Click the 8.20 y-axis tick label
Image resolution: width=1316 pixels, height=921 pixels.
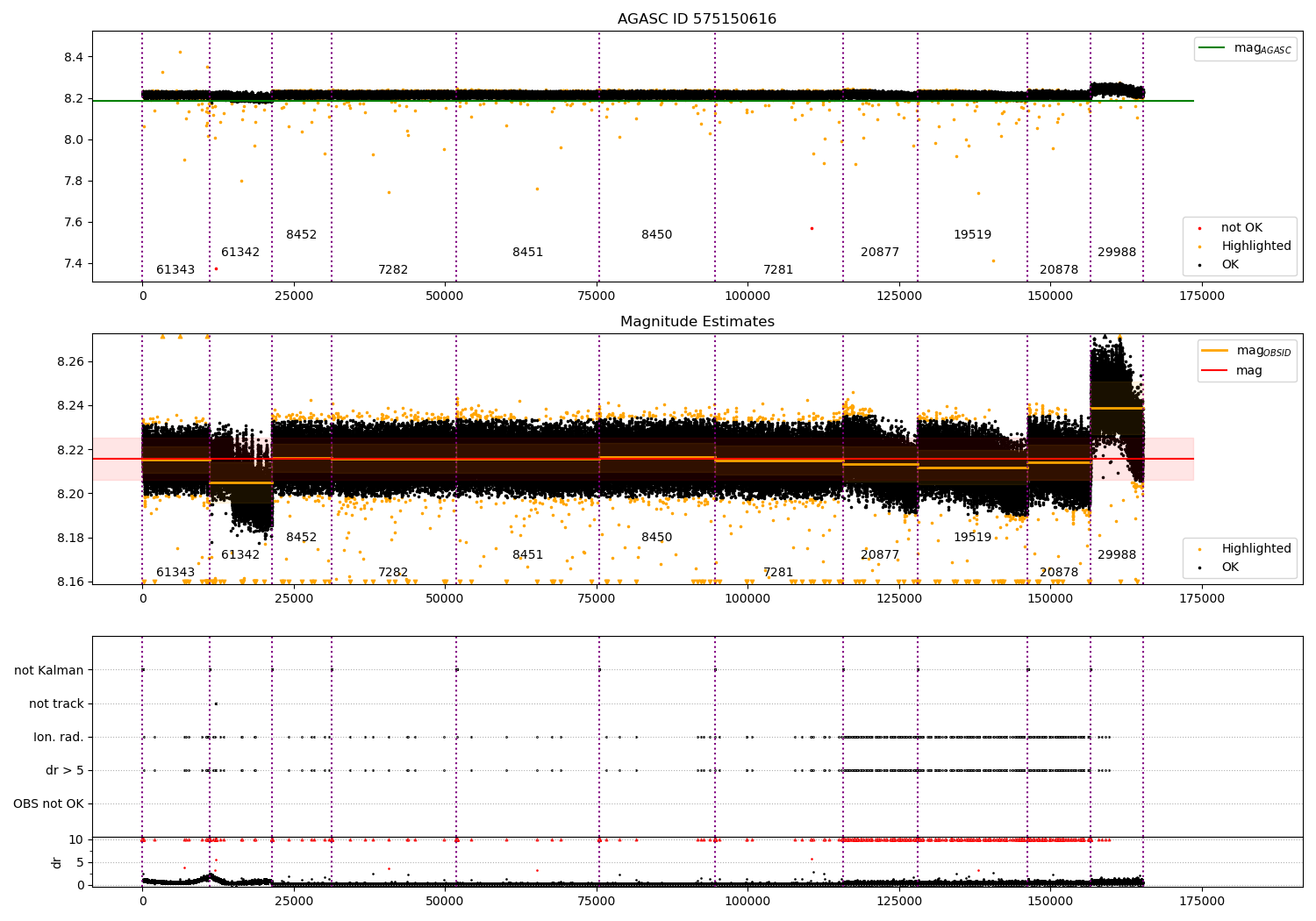(70, 495)
